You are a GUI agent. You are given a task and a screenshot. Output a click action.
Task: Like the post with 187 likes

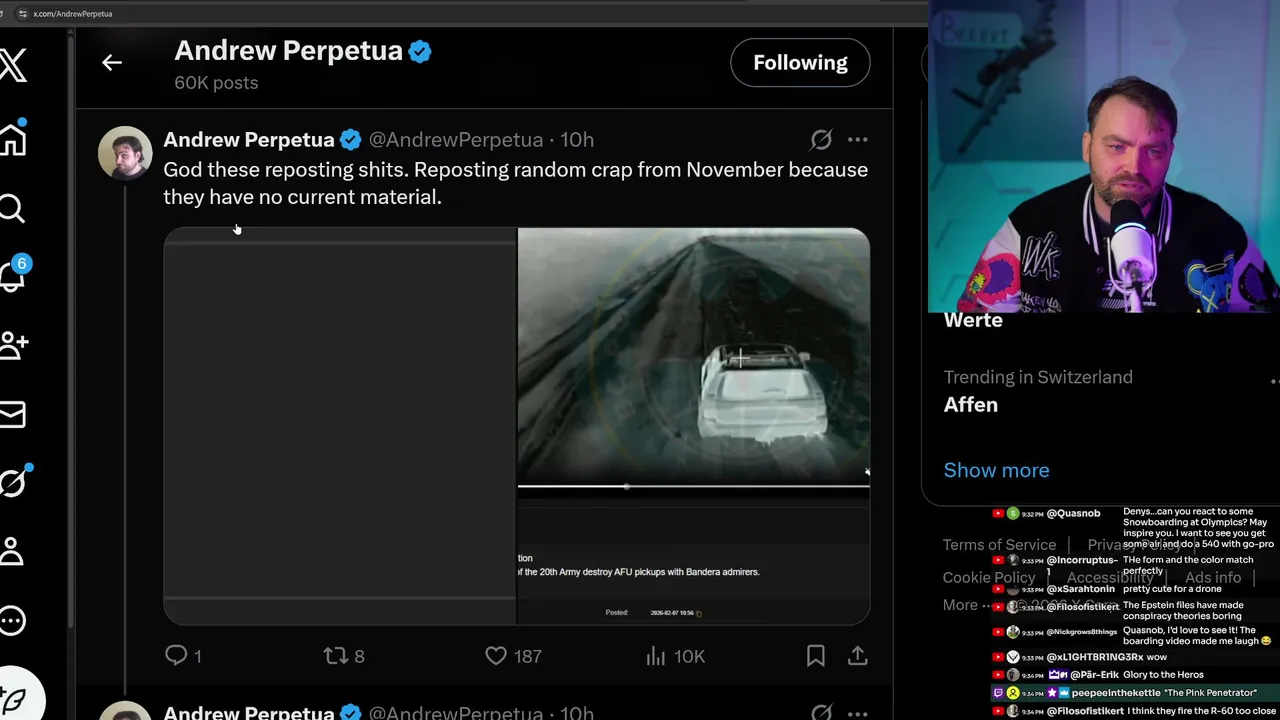513,656
